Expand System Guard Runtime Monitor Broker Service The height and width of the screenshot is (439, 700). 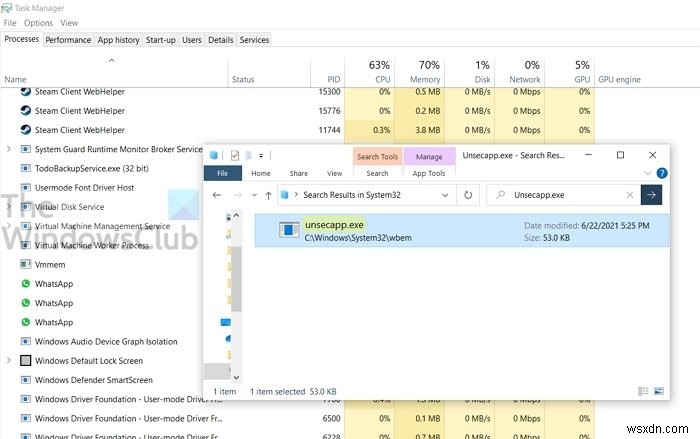coord(8,149)
